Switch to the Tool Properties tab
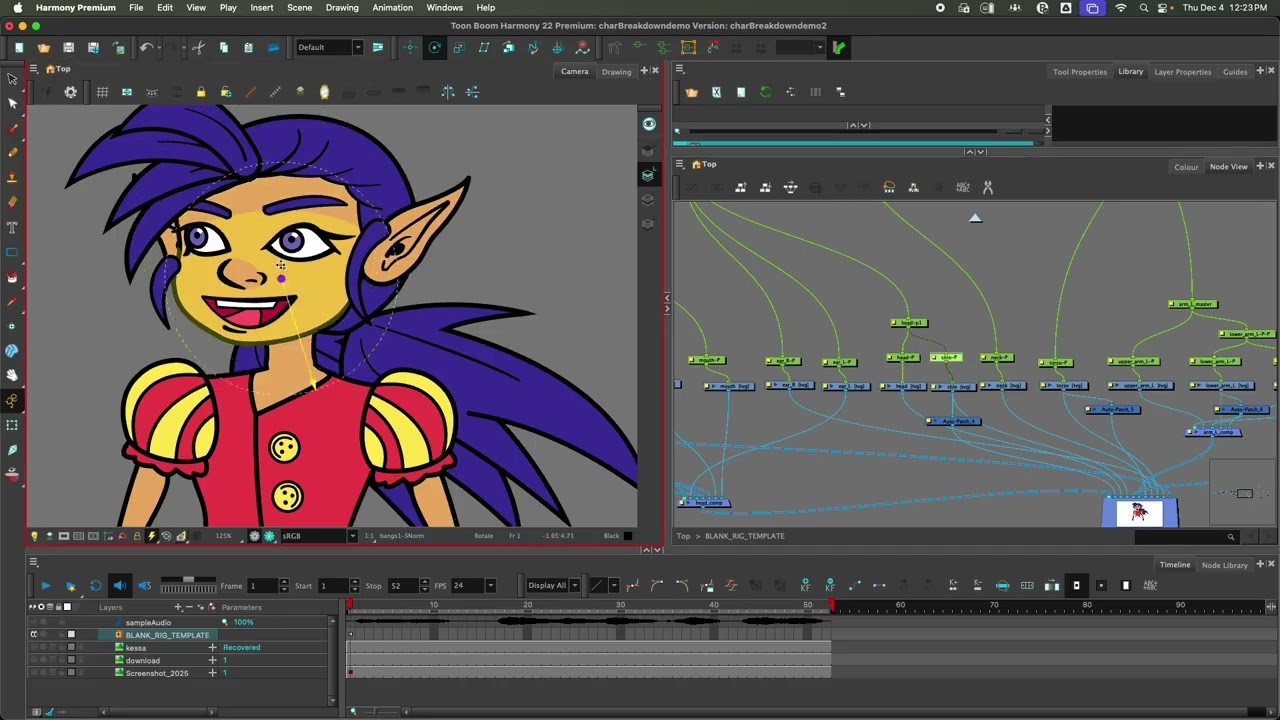 1080,72
